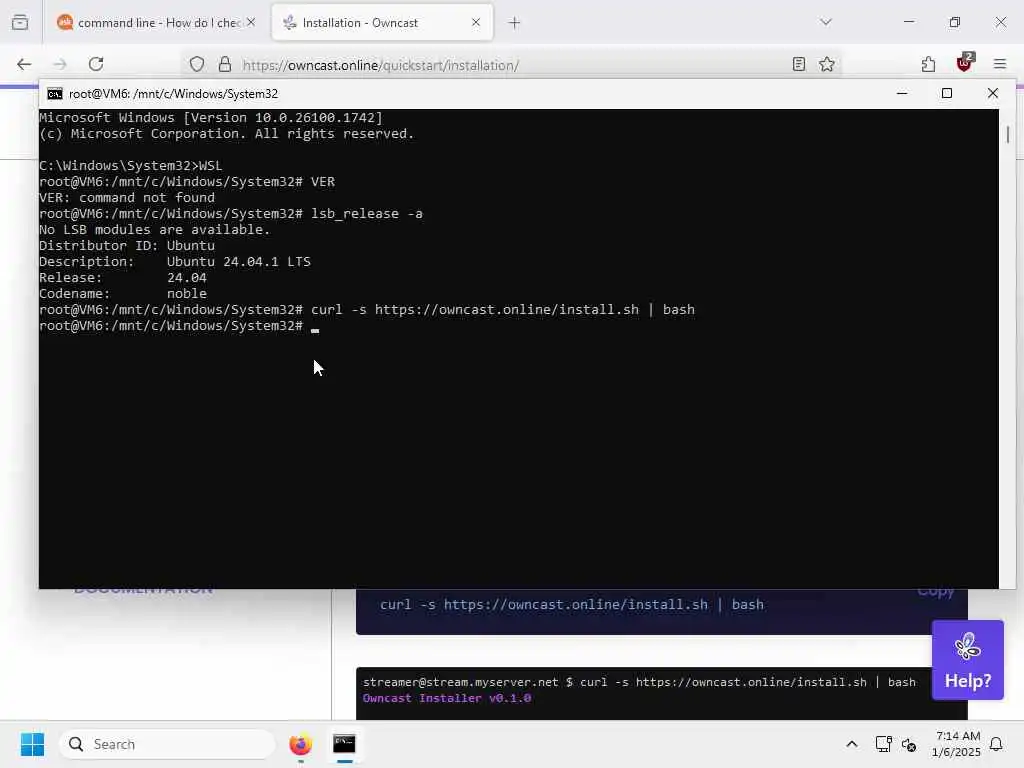Expand the list all tabs dropdown
Viewport: 1024px width, 768px height.
coord(826,22)
